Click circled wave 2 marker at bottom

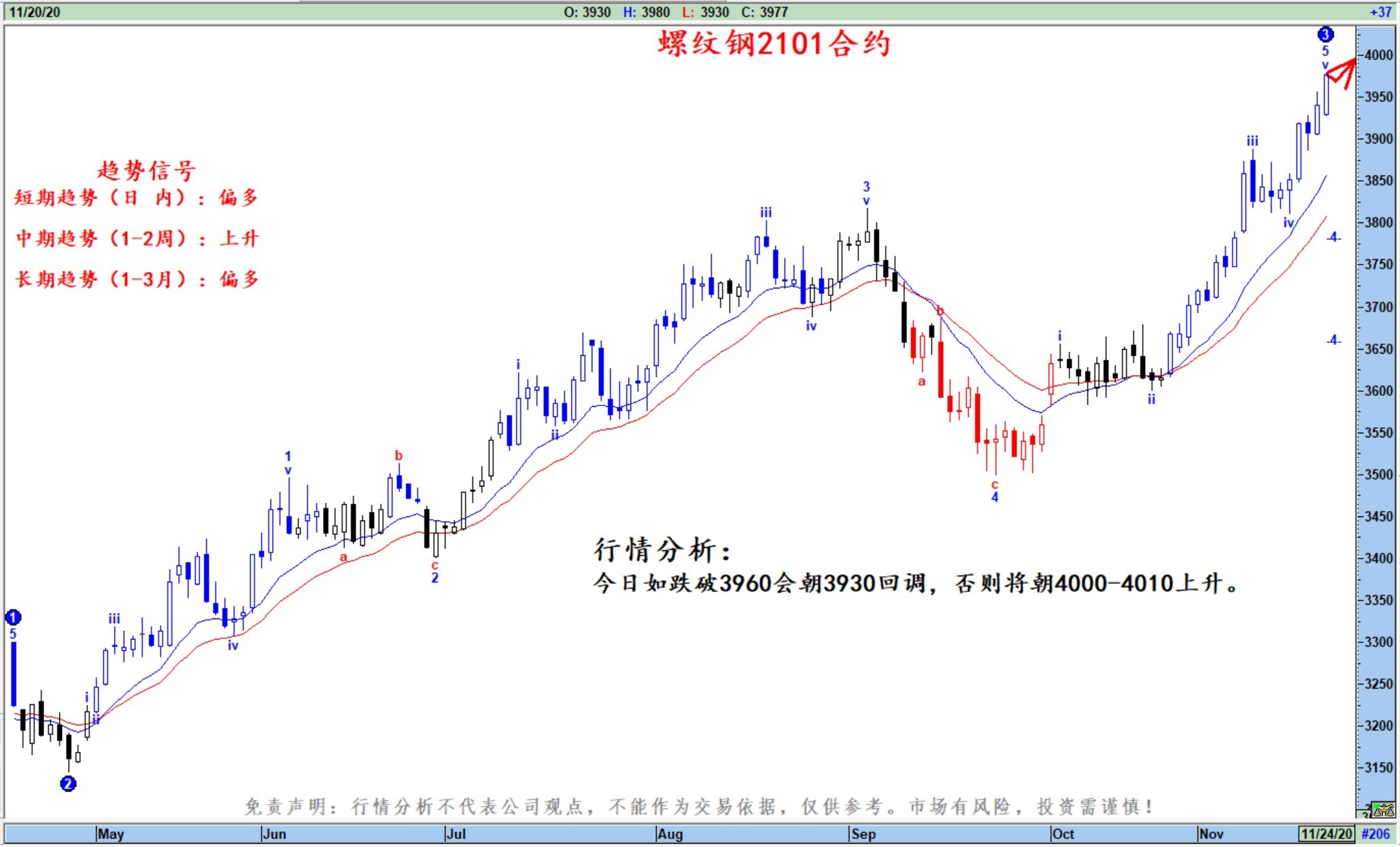coord(68,784)
